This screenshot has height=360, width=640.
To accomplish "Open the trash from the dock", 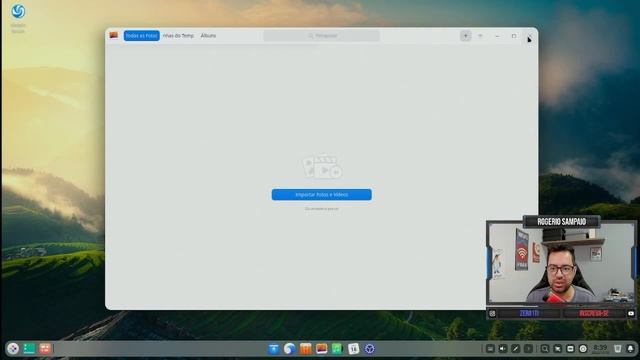I will pos(618,349).
